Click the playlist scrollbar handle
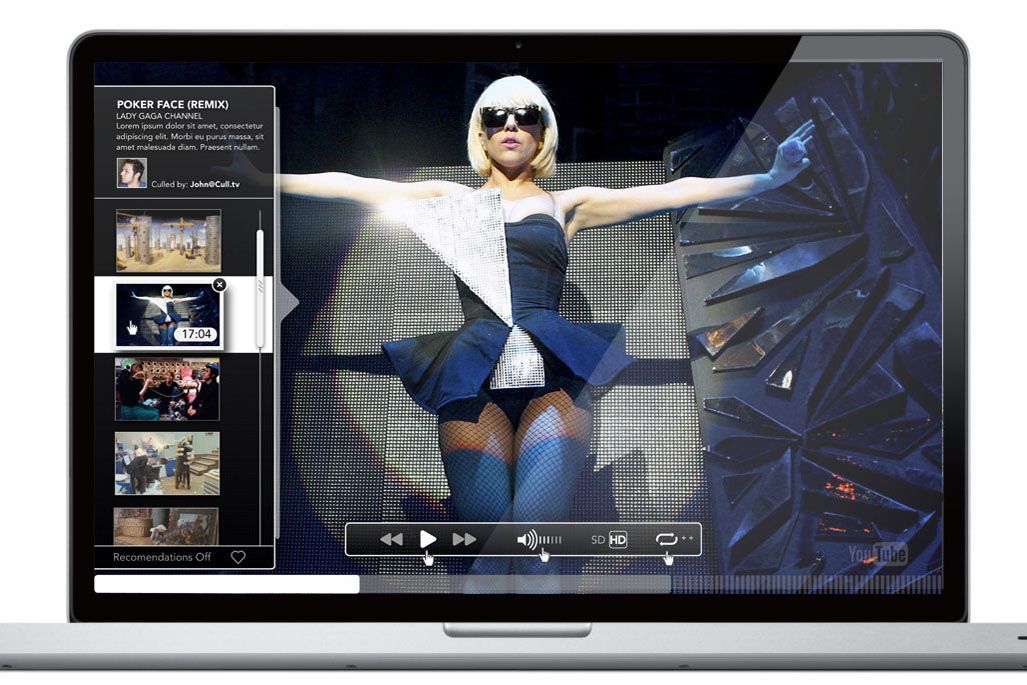Viewport: 1027px width, 685px height. [260, 288]
